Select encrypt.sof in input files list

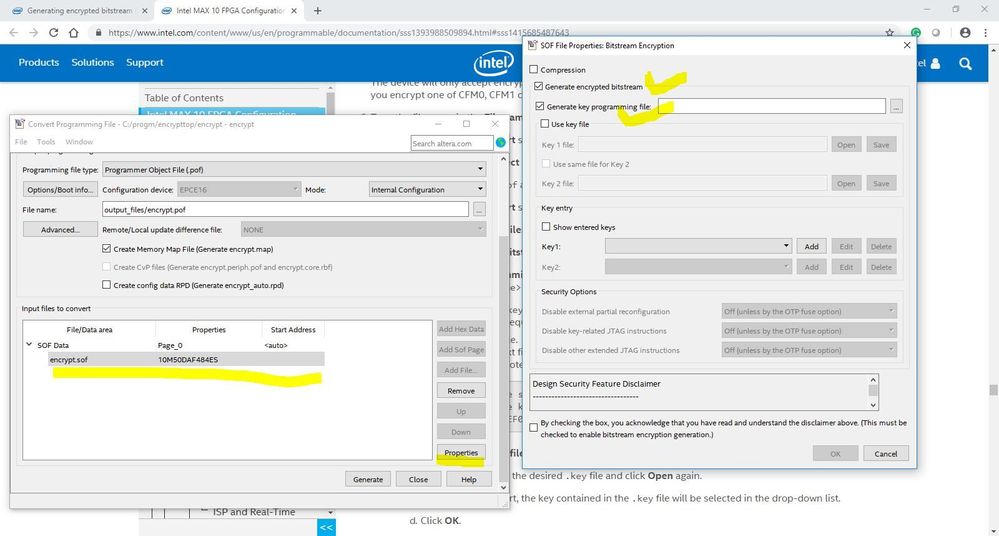click(x=69, y=359)
